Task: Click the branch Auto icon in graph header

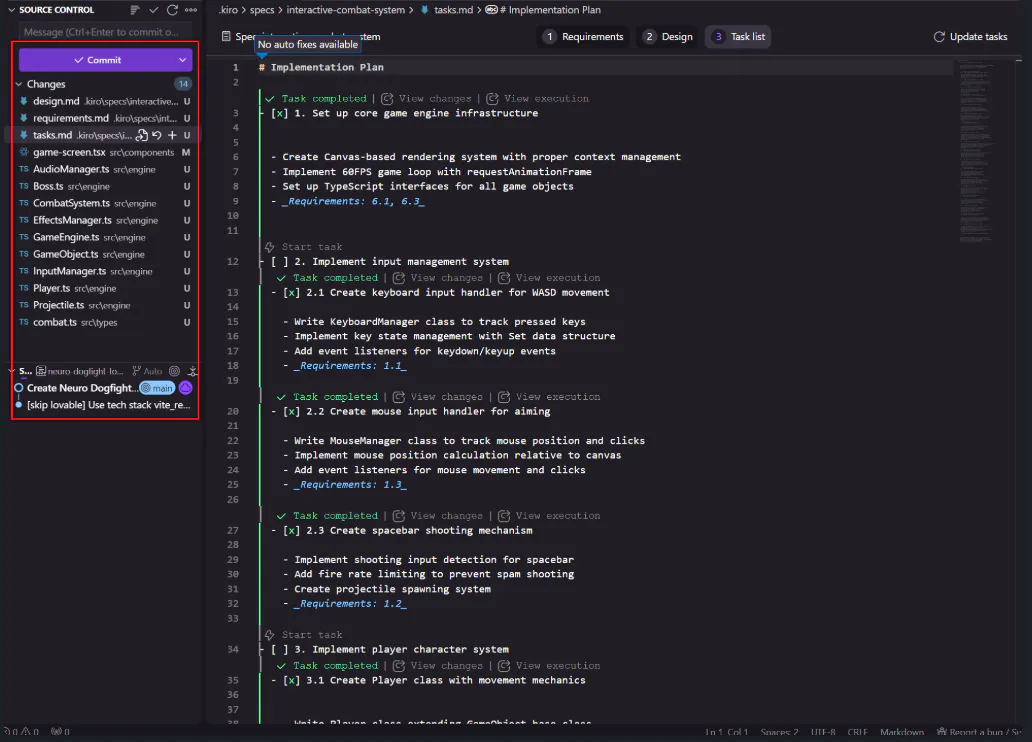Action: tap(147, 371)
